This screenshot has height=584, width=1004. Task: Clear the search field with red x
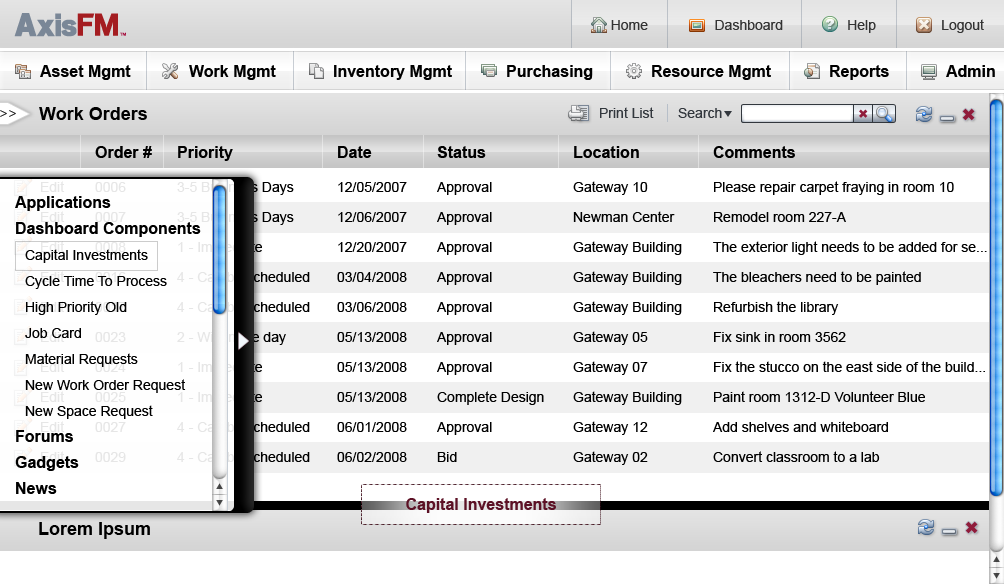(x=863, y=114)
